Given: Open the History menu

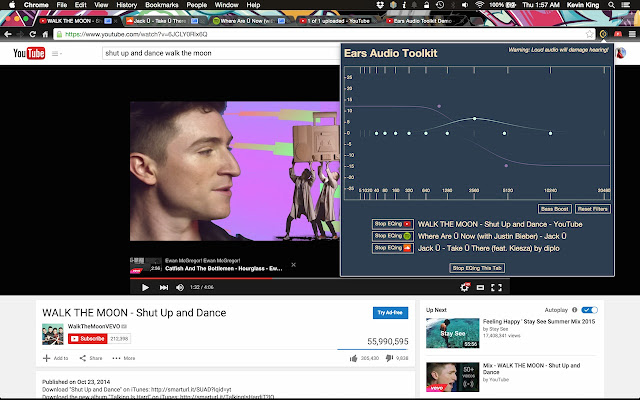Looking at the screenshot, I should click(127, 5).
